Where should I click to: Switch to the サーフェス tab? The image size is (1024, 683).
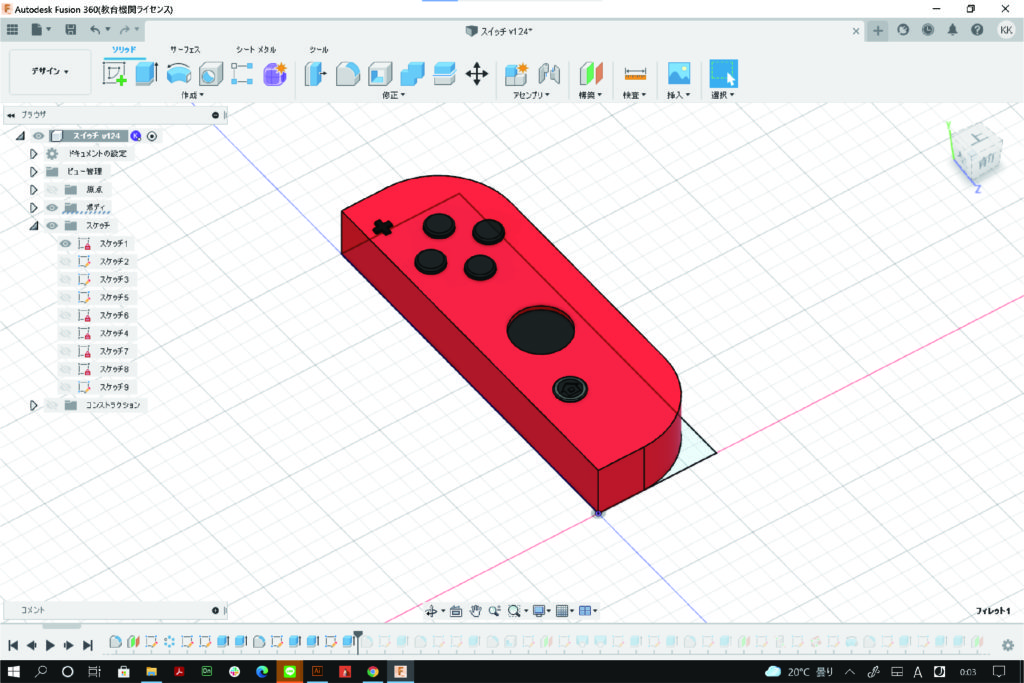point(185,49)
